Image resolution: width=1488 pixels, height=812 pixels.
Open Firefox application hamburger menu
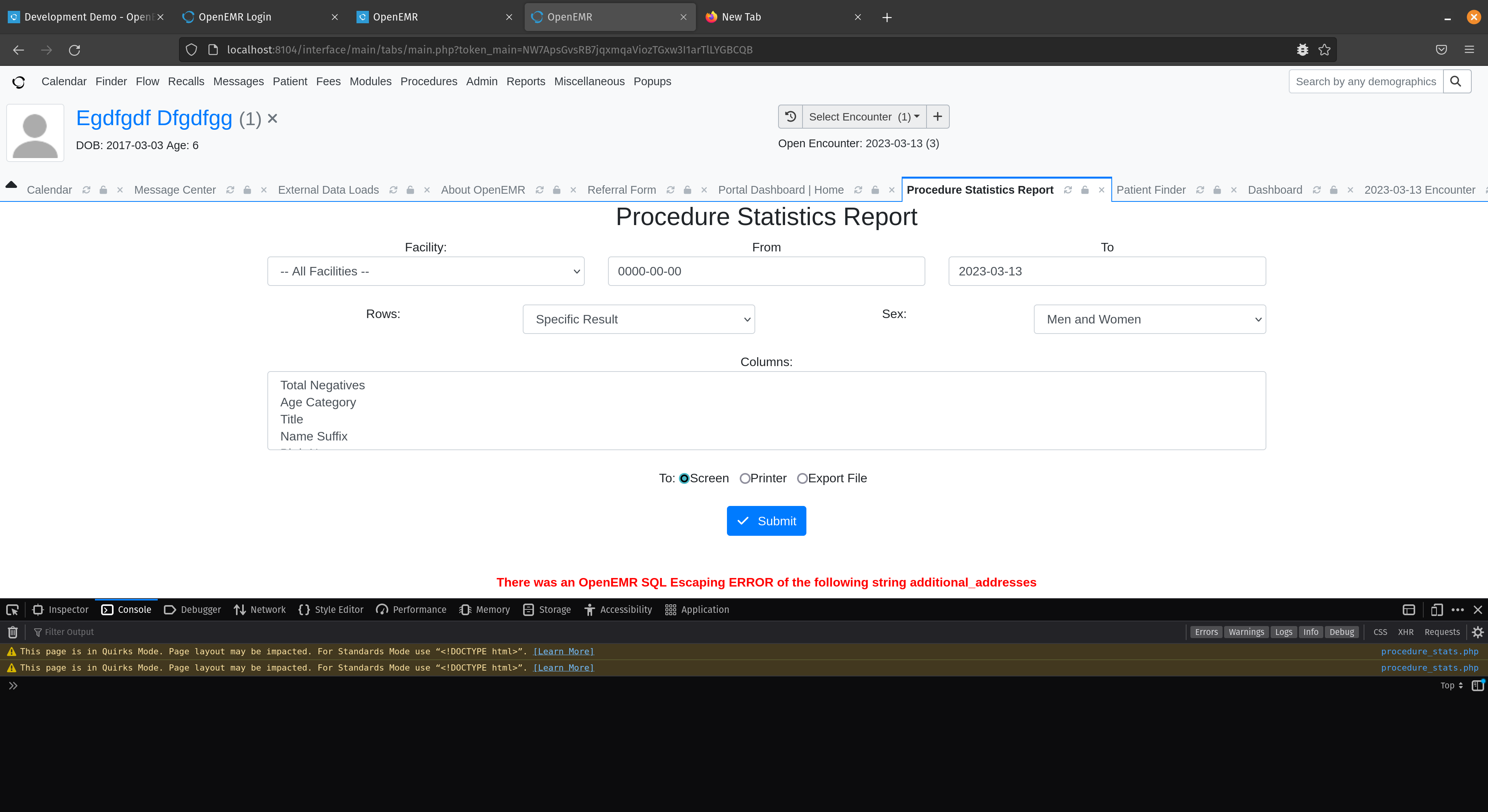[x=1469, y=50]
